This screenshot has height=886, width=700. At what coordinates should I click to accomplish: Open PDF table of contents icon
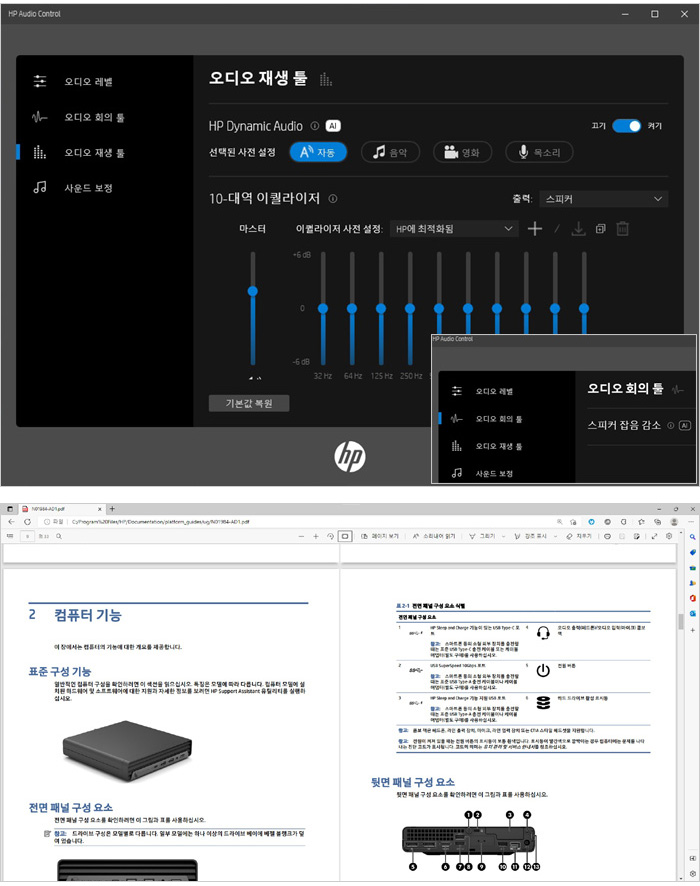(x=10, y=536)
